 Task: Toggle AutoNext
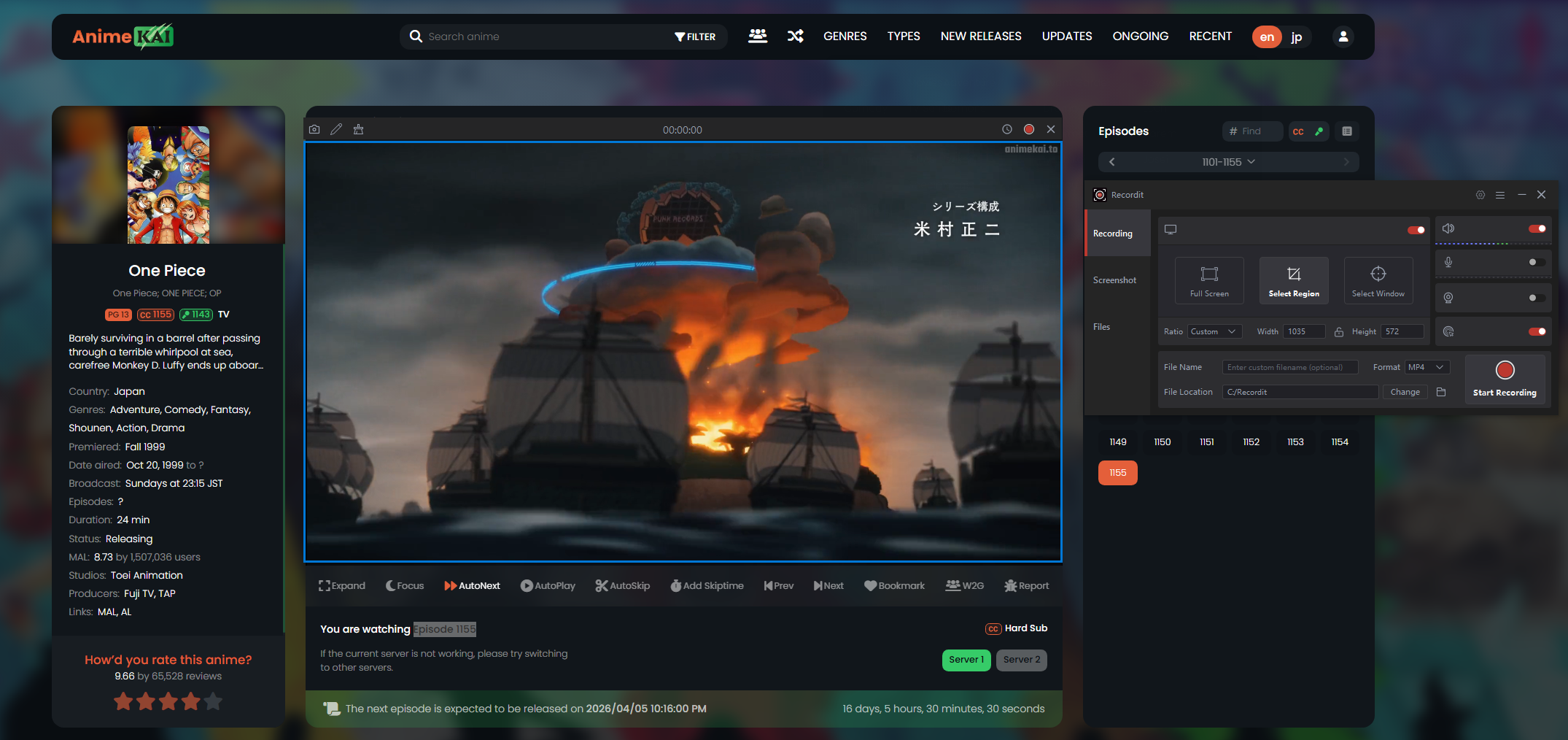472,586
